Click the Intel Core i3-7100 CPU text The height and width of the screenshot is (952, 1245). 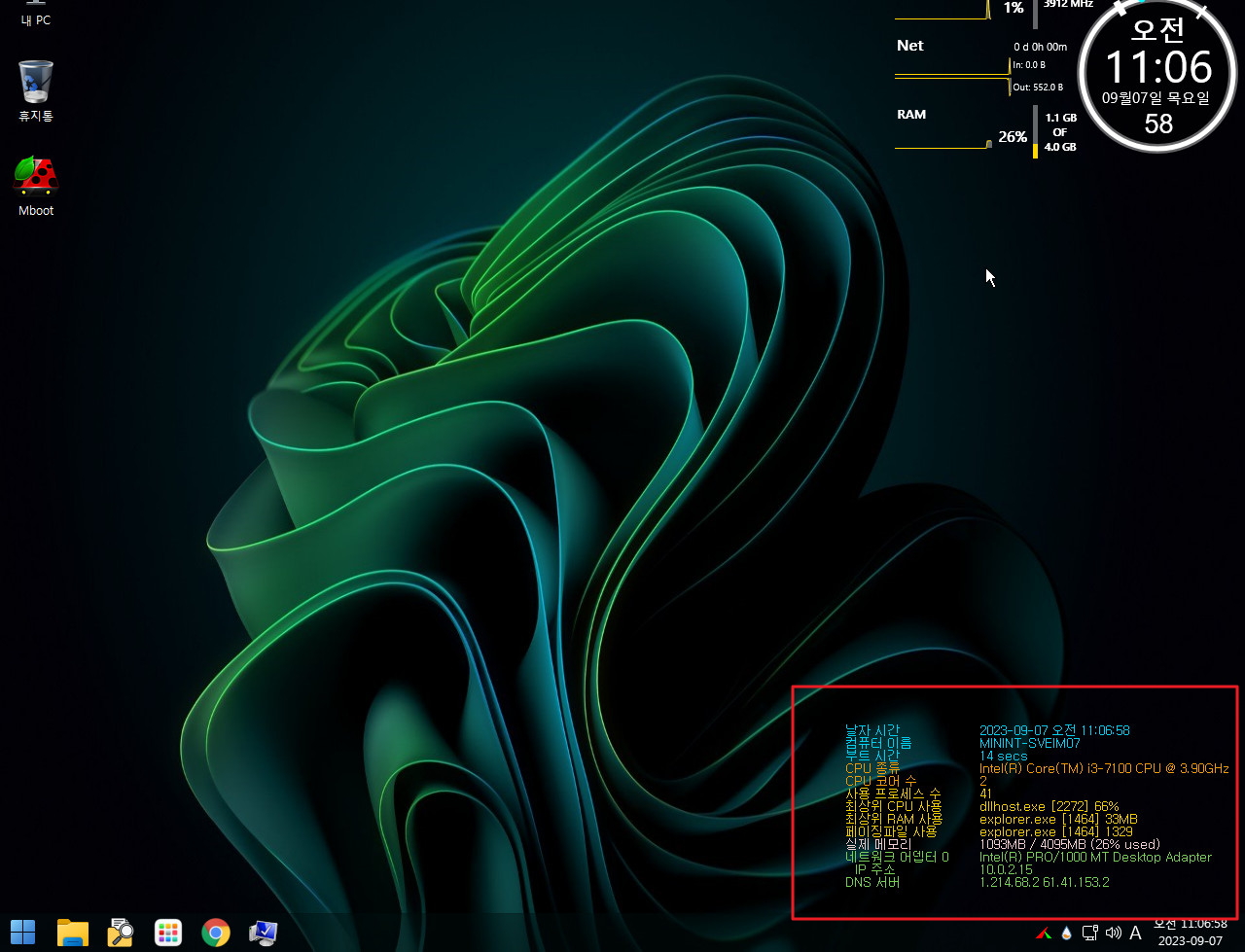click(1104, 768)
